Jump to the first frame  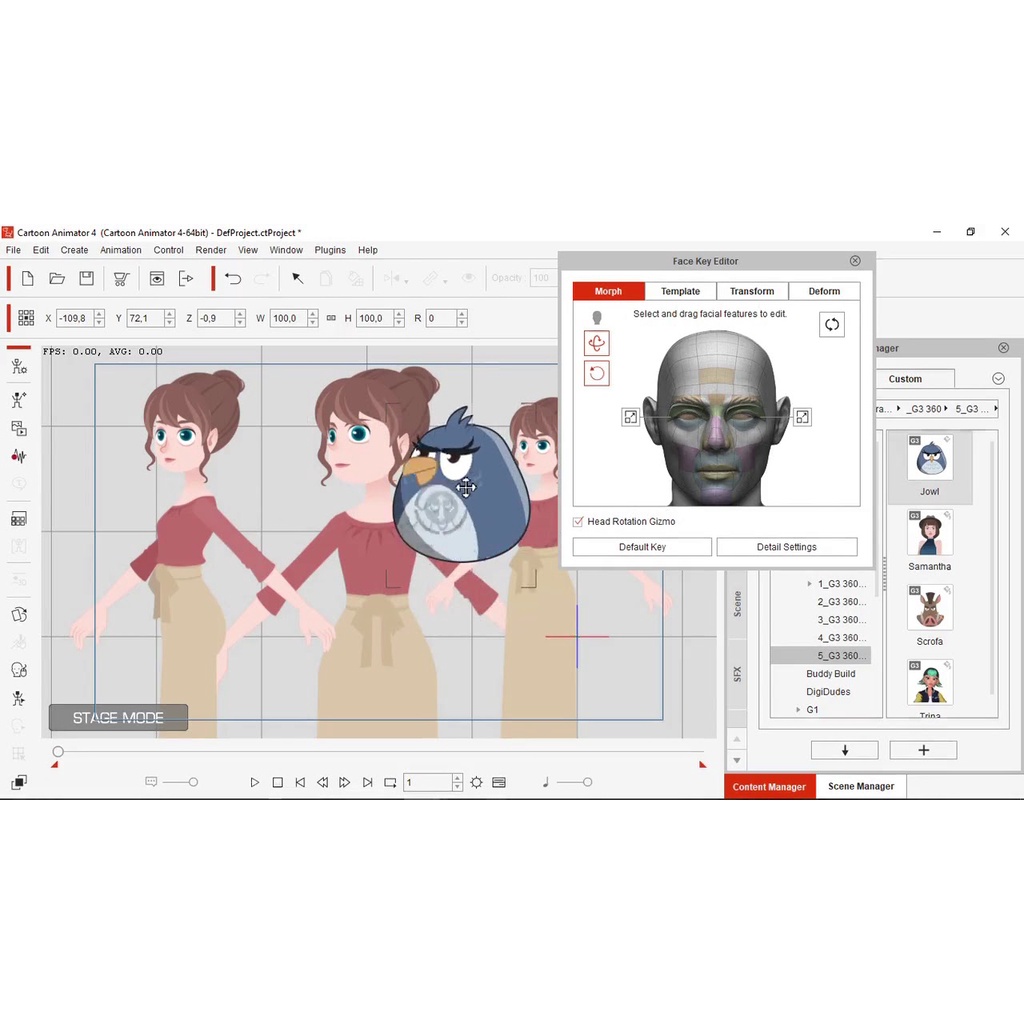(300, 782)
